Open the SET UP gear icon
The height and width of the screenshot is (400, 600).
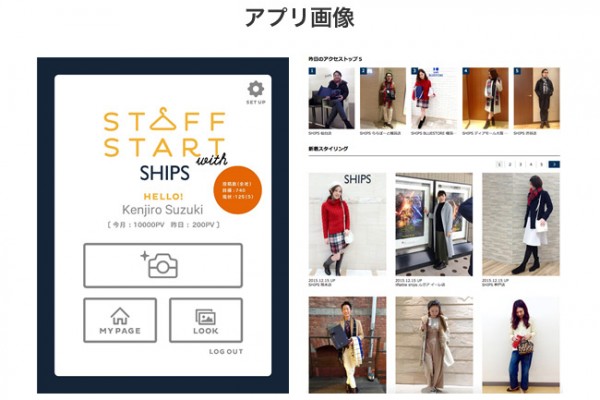pyautogui.click(x=256, y=90)
